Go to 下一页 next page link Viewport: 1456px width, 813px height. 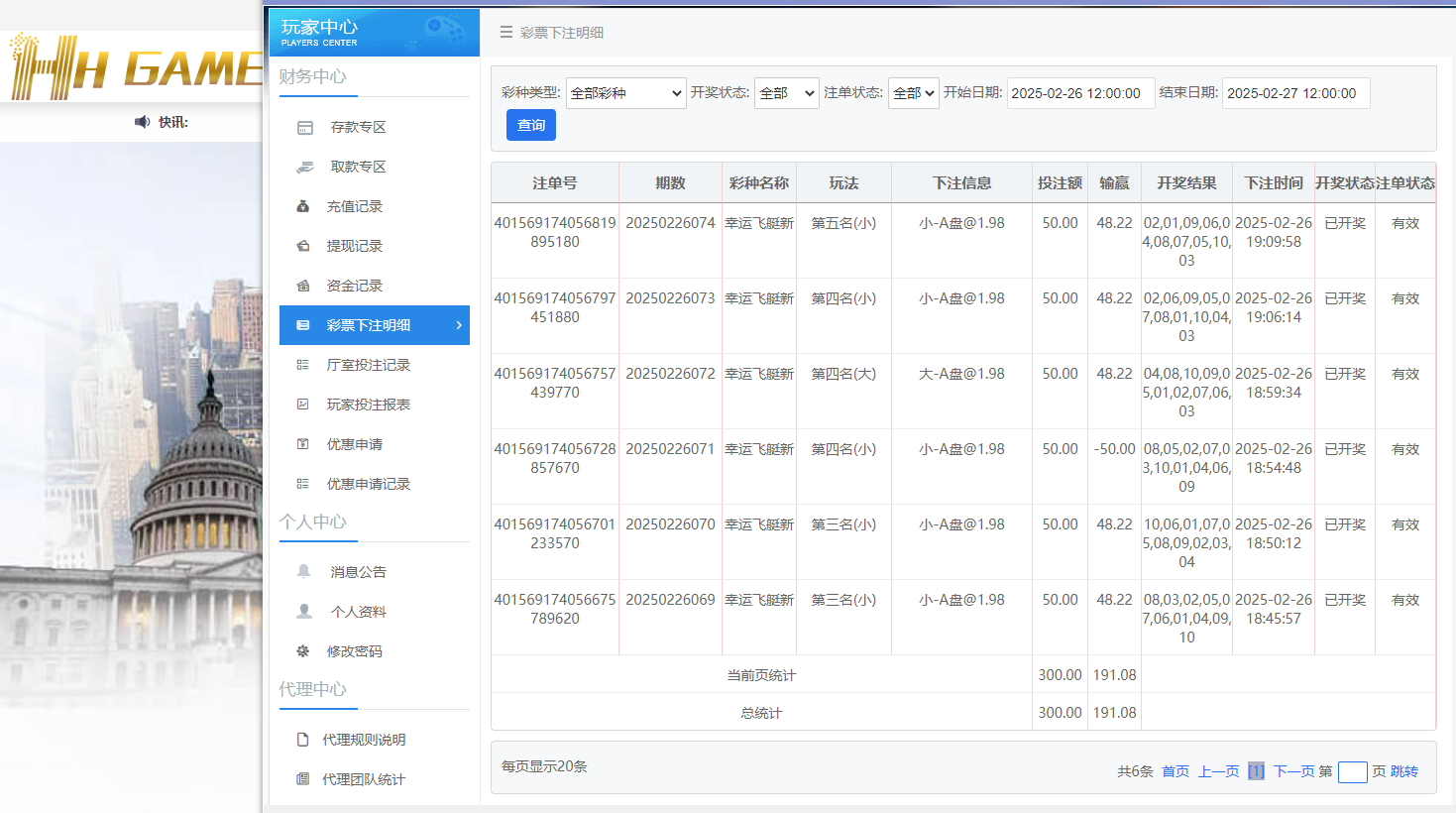[x=1295, y=770]
